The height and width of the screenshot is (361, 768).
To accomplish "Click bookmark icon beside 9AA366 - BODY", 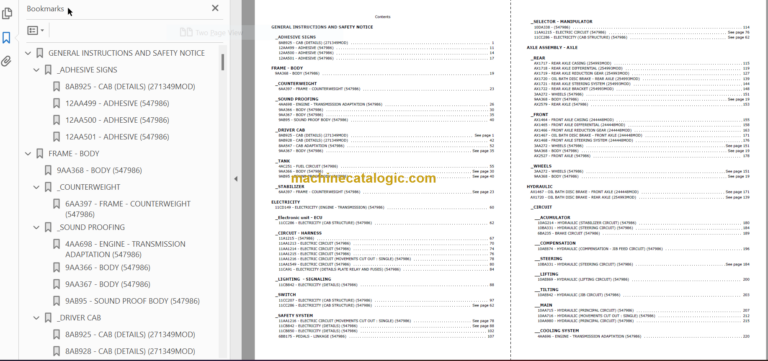I will [56, 267].
